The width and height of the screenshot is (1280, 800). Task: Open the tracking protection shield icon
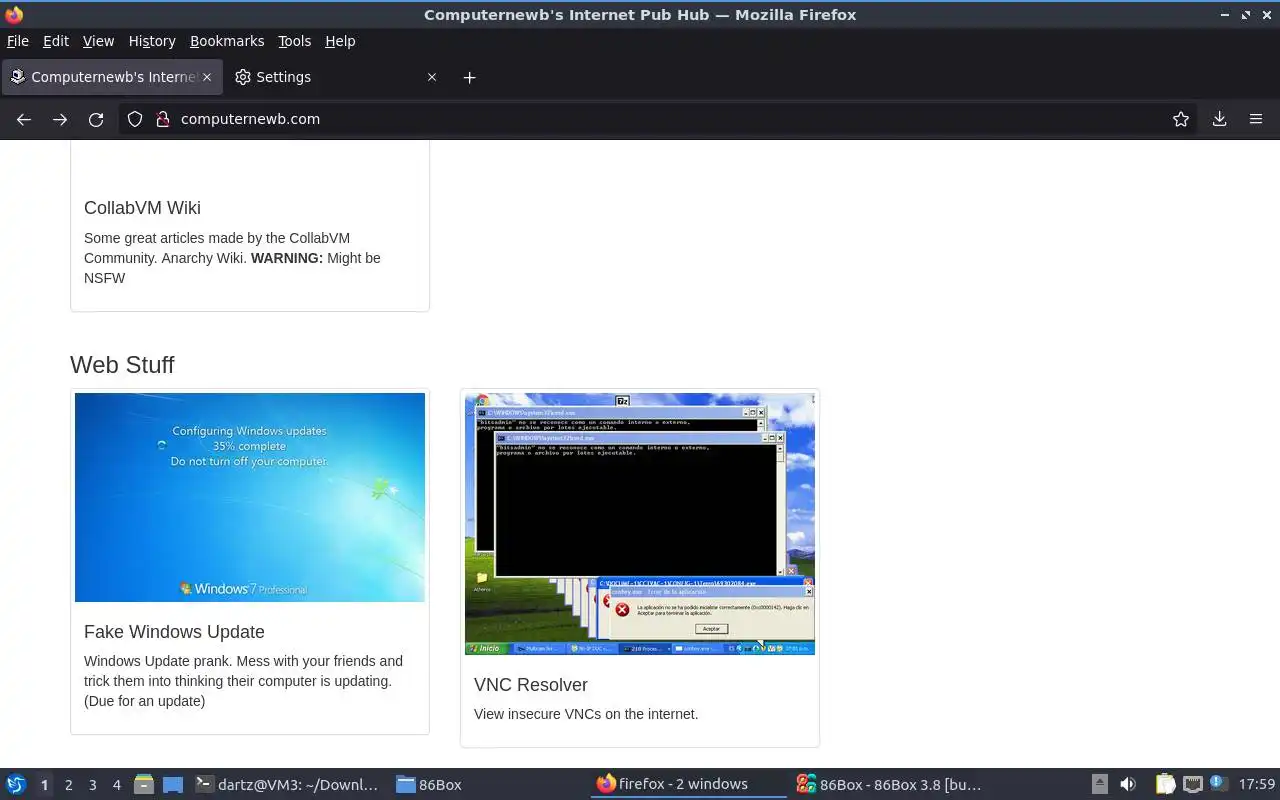(135, 119)
